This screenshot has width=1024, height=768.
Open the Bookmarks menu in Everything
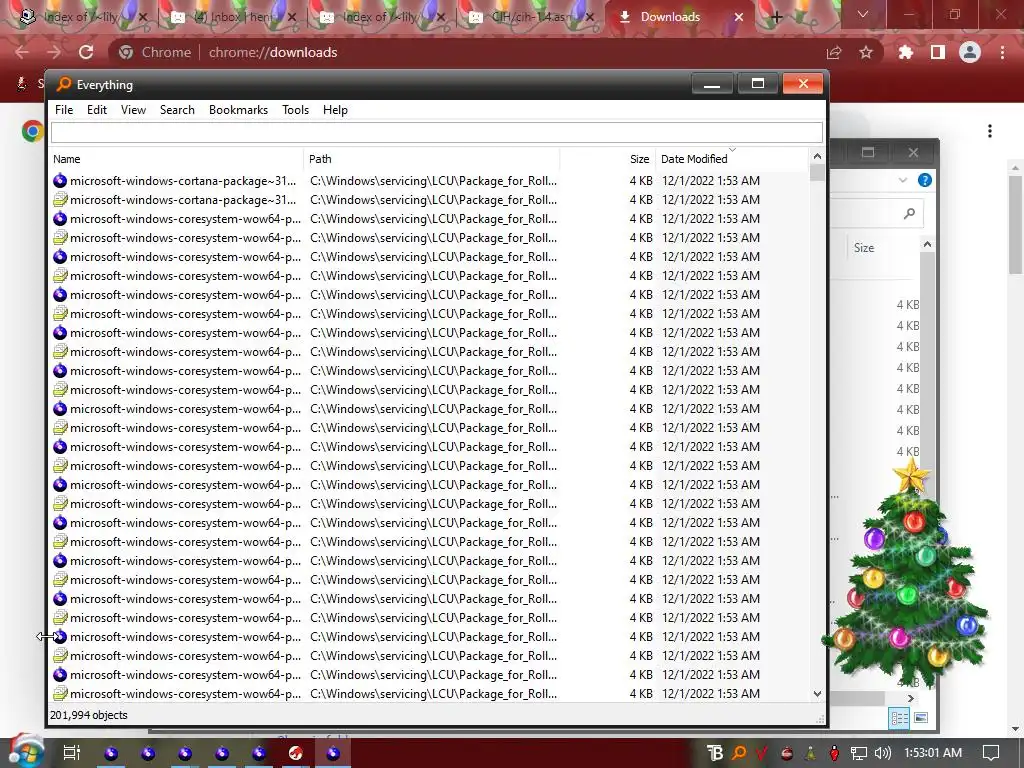[x=238, y=110]
